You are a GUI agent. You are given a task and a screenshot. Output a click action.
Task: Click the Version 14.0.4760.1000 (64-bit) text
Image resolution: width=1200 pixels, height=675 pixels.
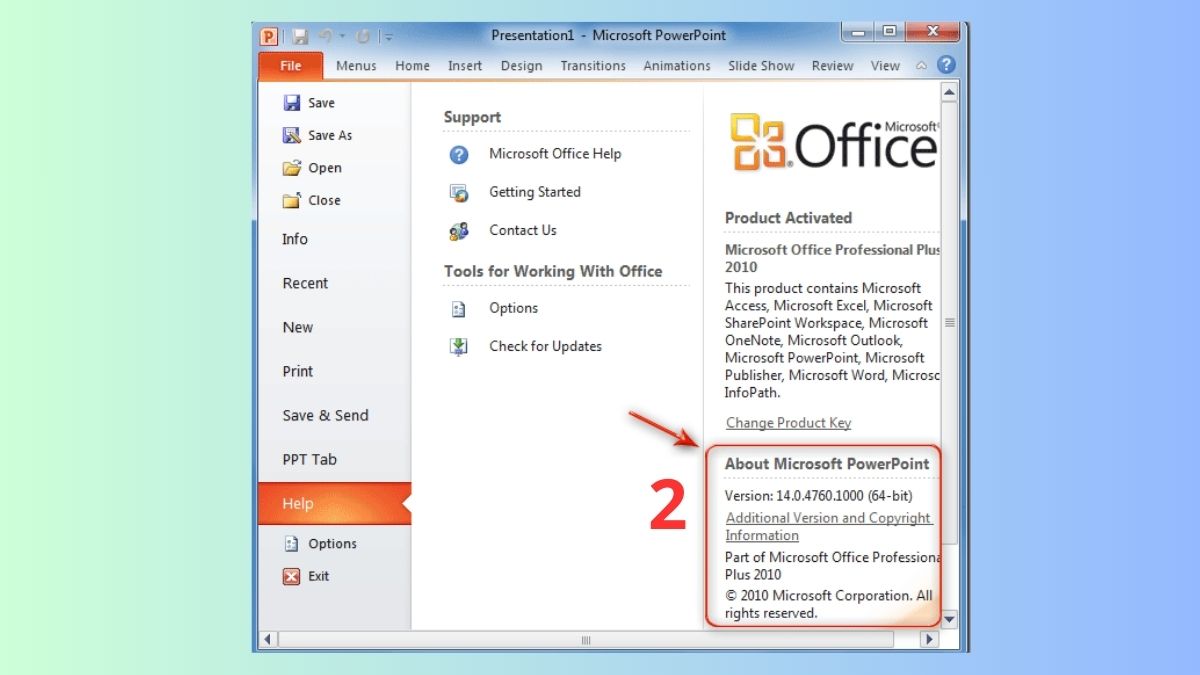coord(818,495)
